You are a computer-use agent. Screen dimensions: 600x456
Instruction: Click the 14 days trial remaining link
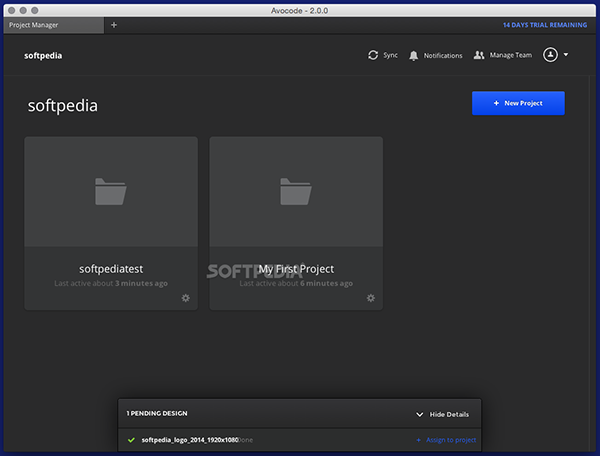545,24
